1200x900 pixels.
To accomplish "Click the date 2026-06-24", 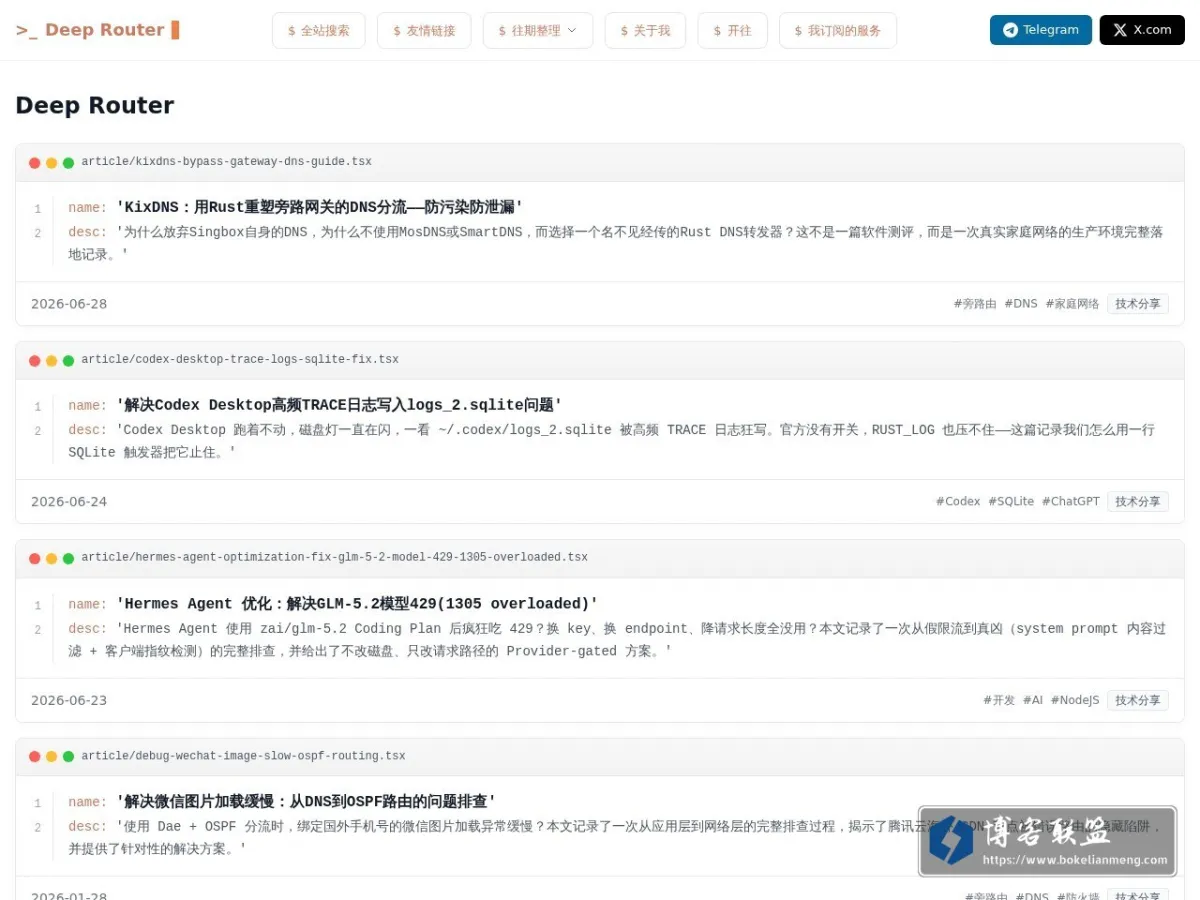I will tap(69, 502).
